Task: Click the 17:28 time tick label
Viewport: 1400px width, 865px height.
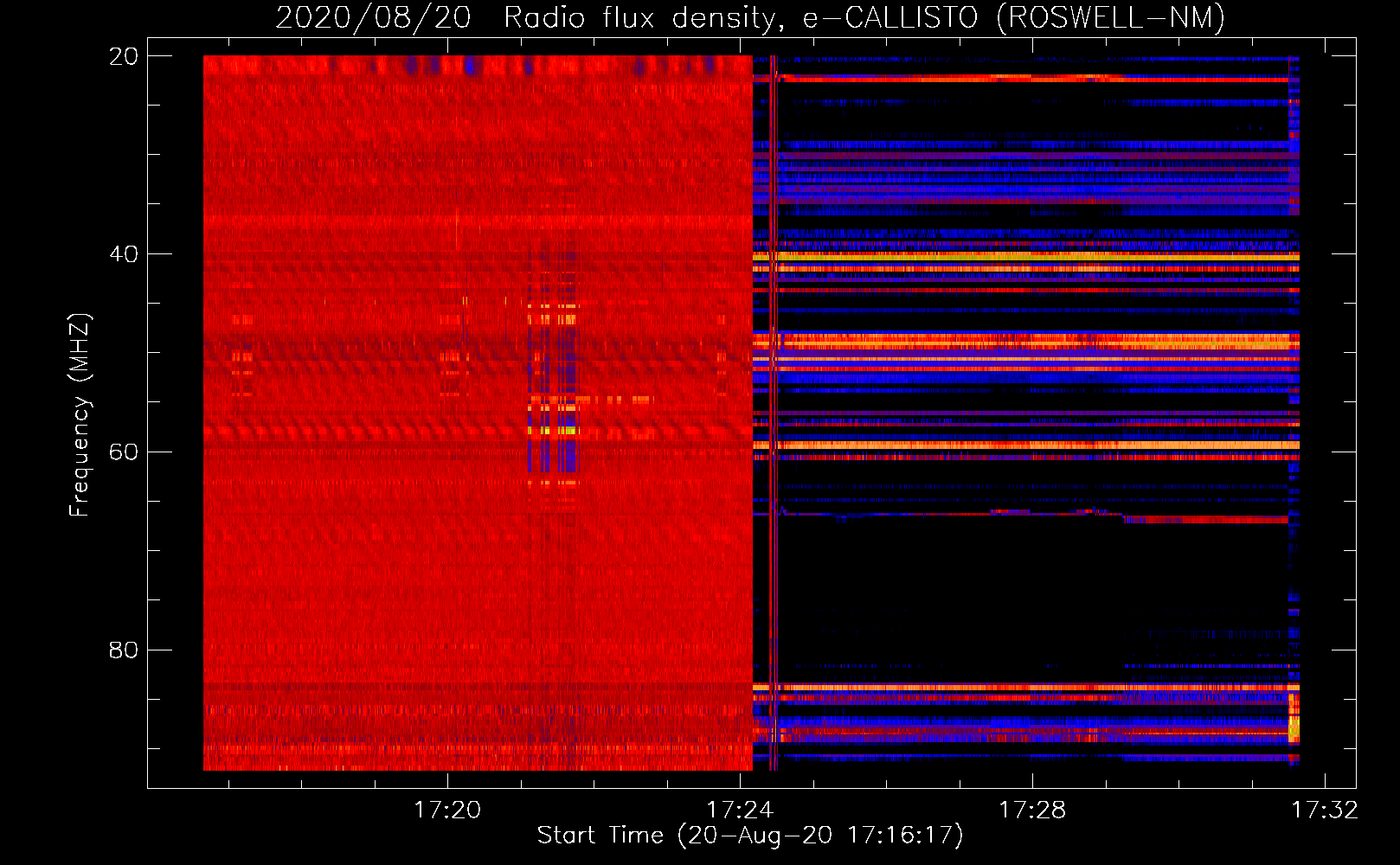Action: tap(1032, 811)
